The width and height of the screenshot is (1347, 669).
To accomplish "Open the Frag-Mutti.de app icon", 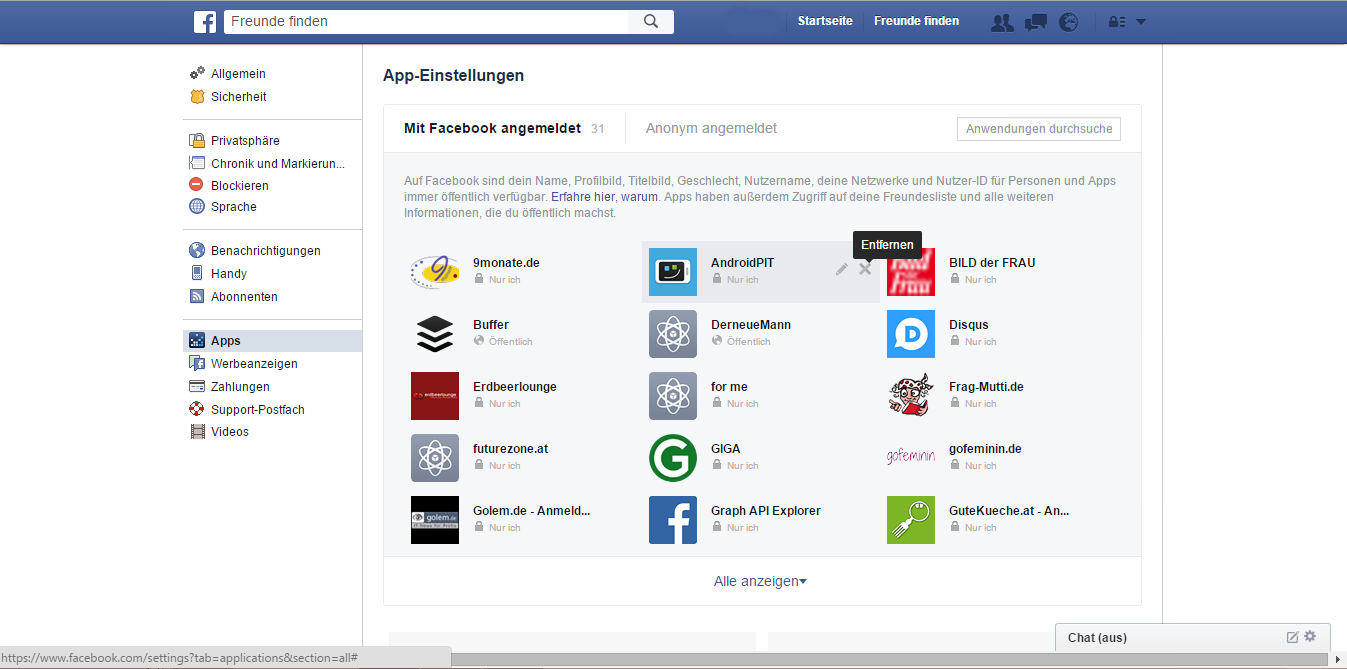I will point(911,395).
